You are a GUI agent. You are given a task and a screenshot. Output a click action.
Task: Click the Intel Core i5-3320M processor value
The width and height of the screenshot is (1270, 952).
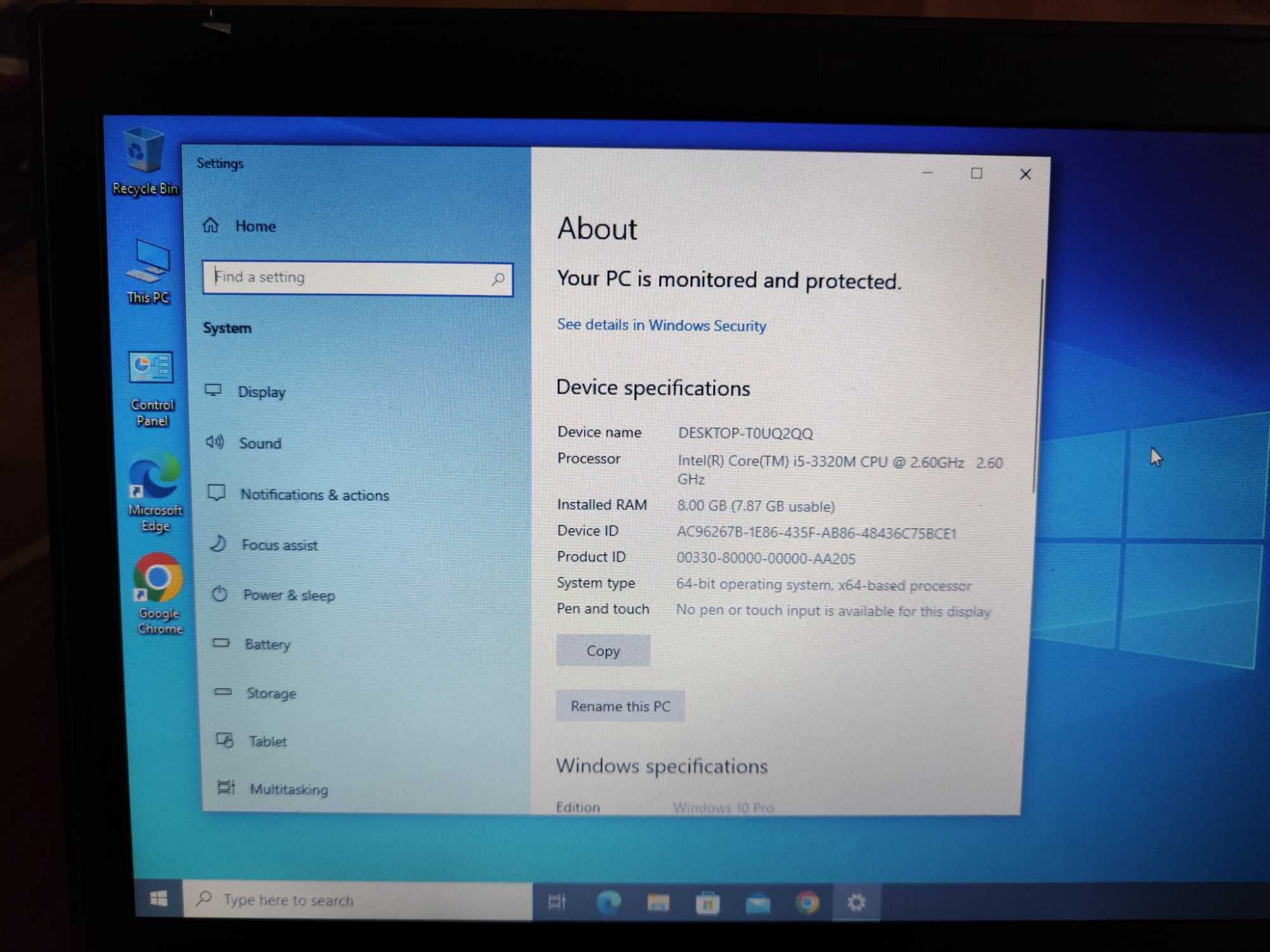tap(839, 470)
